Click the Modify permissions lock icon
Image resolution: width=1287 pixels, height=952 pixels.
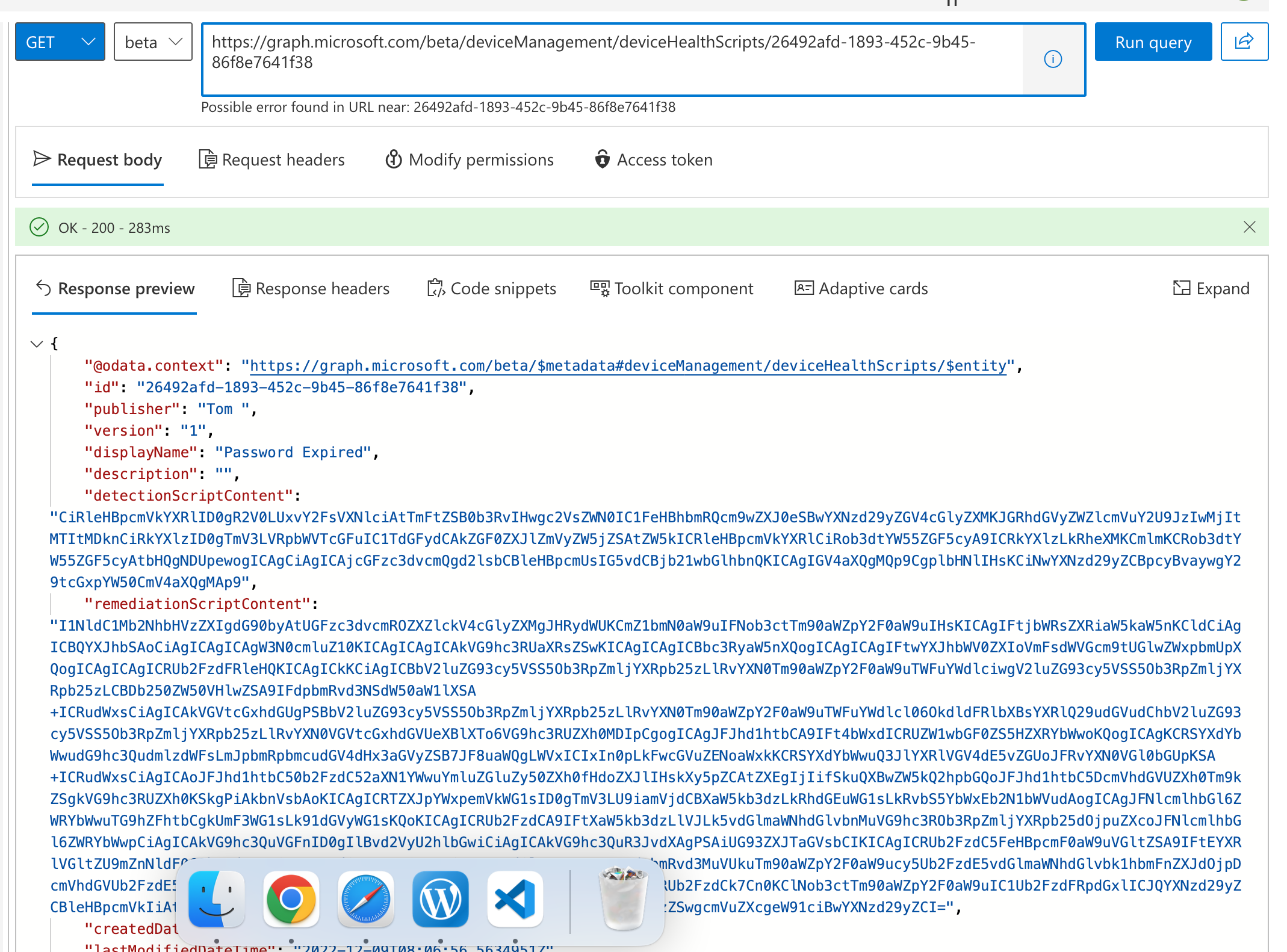pos(393,159)
